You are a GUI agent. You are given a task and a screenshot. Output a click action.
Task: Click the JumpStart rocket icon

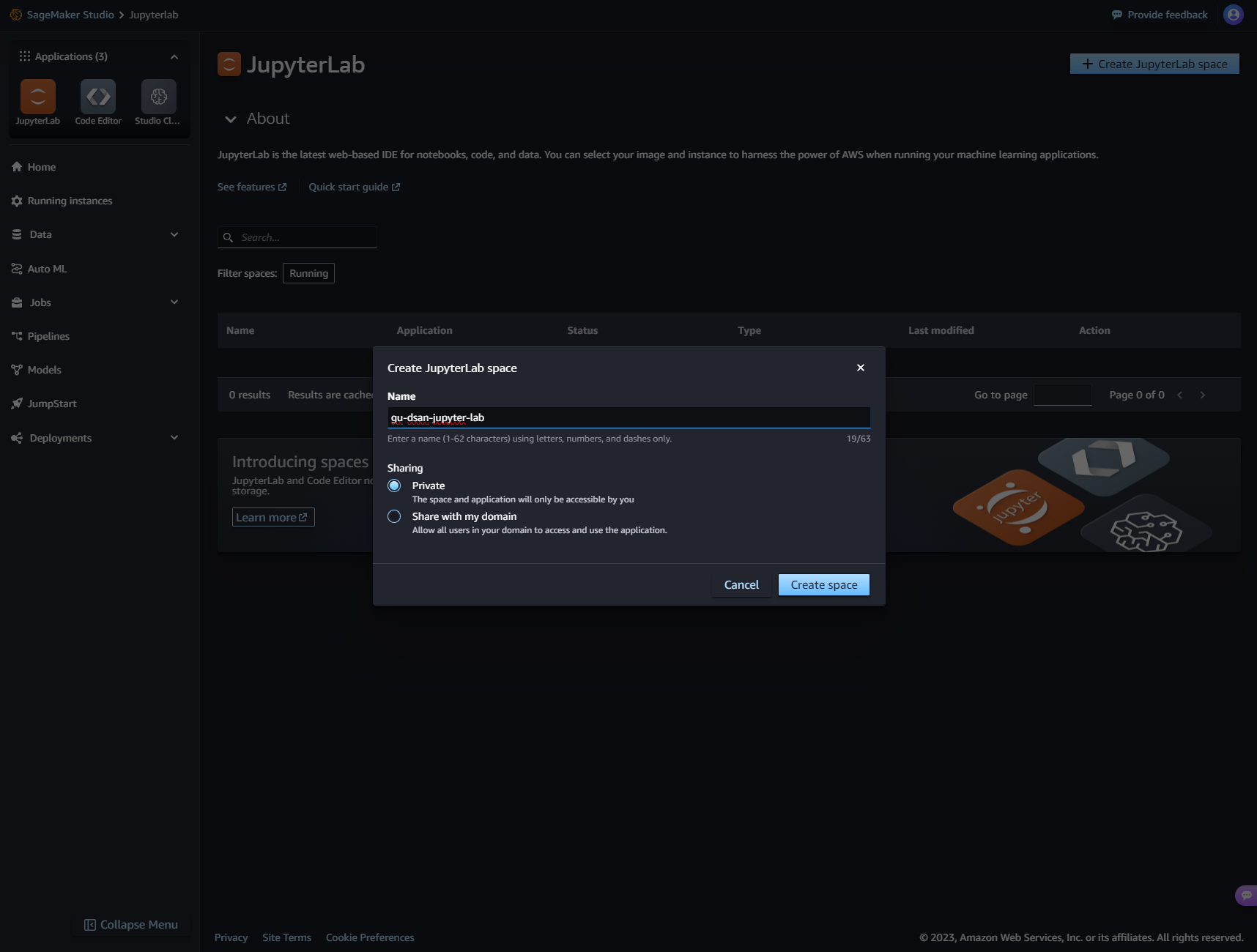[17, 404]
